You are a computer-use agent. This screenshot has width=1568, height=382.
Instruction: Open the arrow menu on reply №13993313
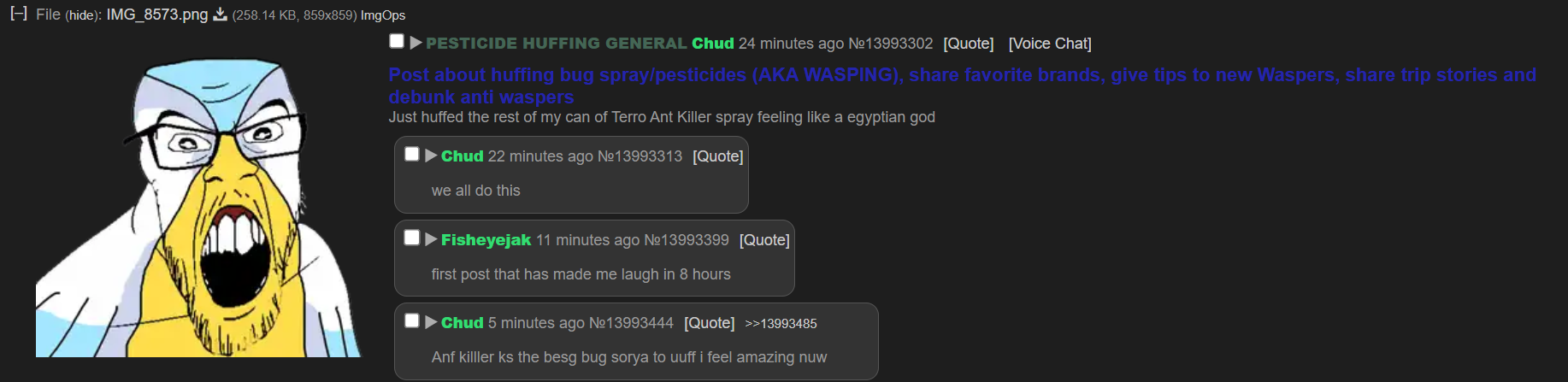coord(431,156)
